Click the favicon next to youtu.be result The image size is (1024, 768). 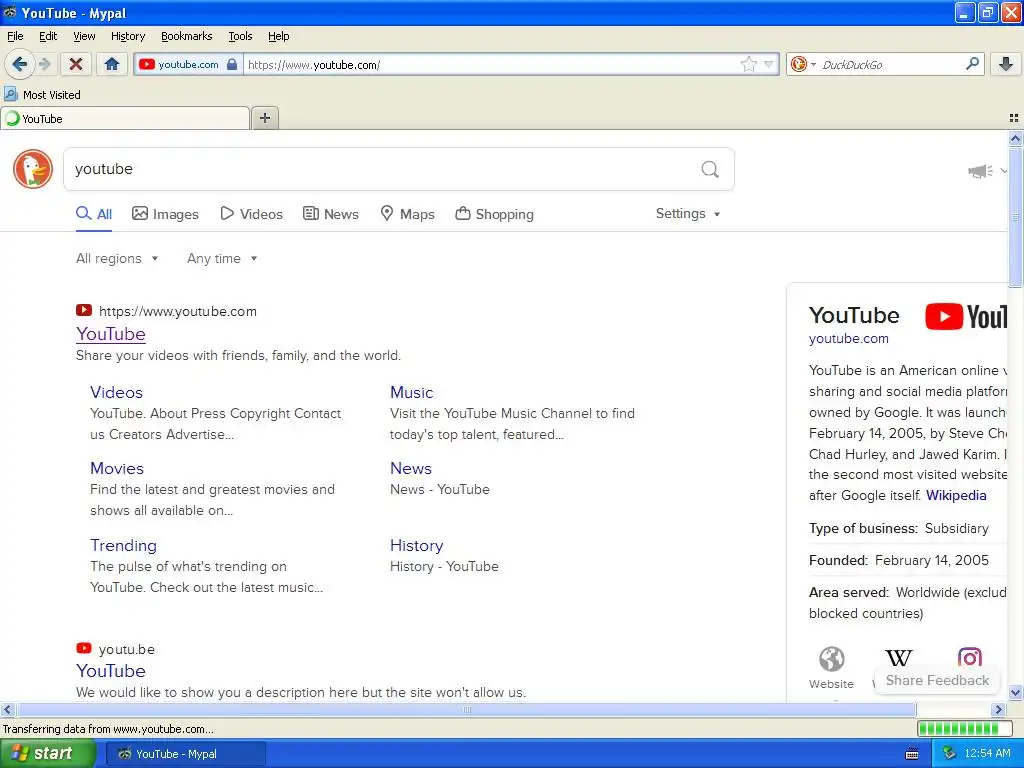[84, 648]
